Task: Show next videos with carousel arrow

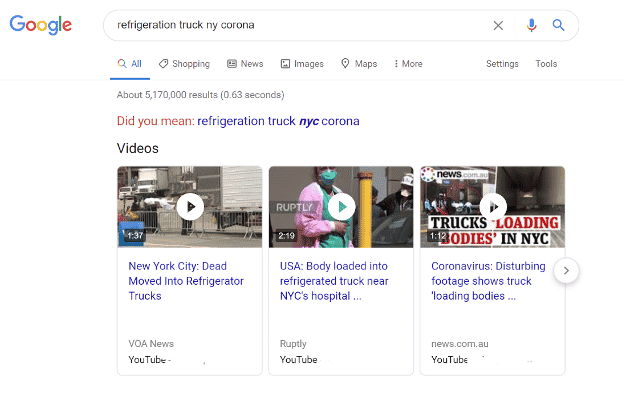Action: pyautogui.click(x=566, y=271)
